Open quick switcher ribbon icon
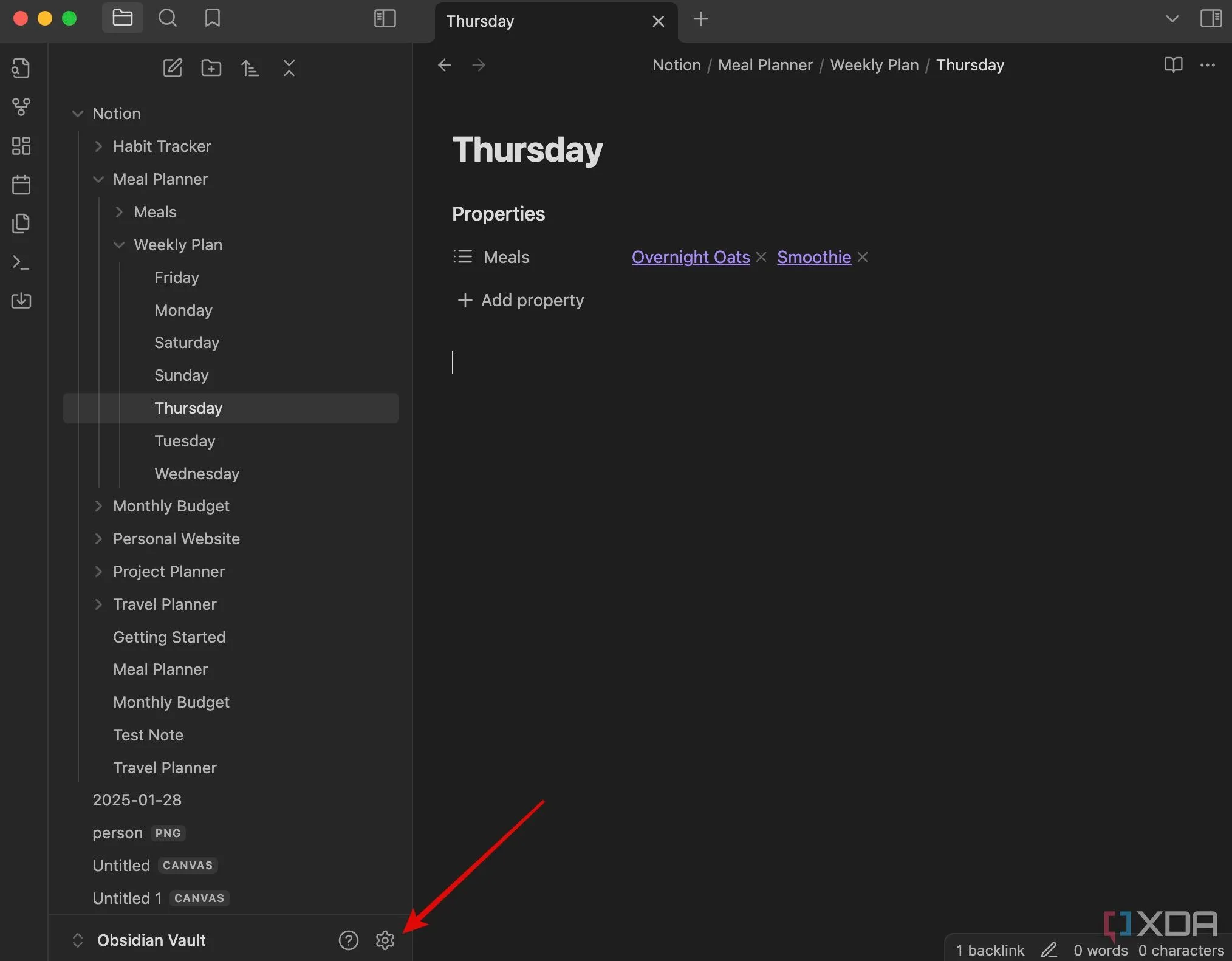 21,68
